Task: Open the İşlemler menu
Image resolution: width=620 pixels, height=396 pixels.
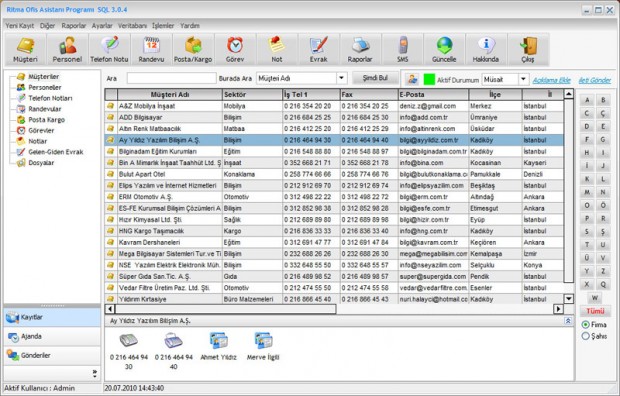Action: (163, 26)
